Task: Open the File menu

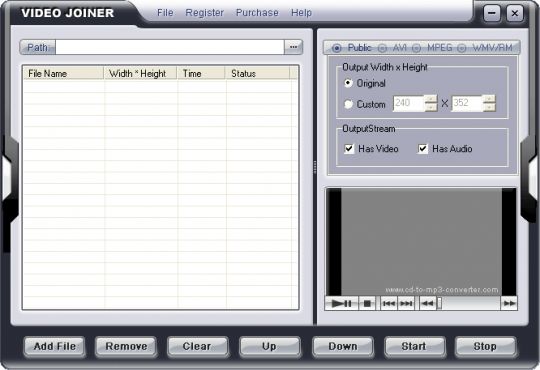Action: (x=165, y=13)
